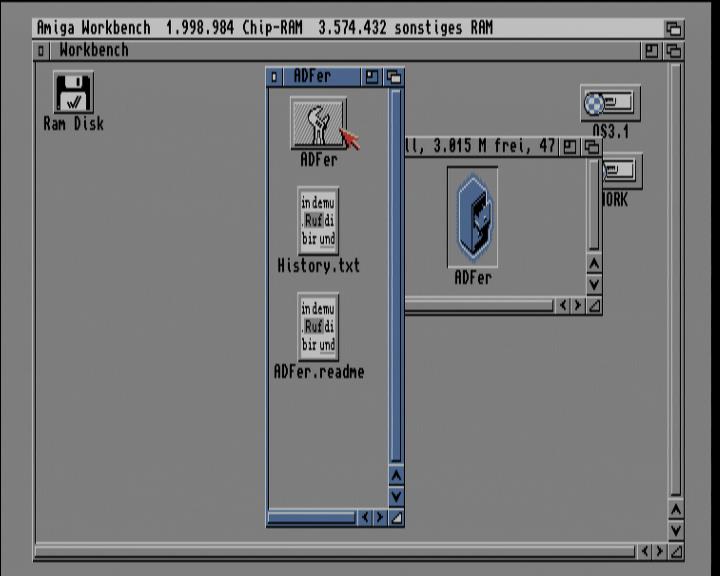
Task: Click left arrow in ADFer window scrollbar
Action: click(x=365, y=518)
